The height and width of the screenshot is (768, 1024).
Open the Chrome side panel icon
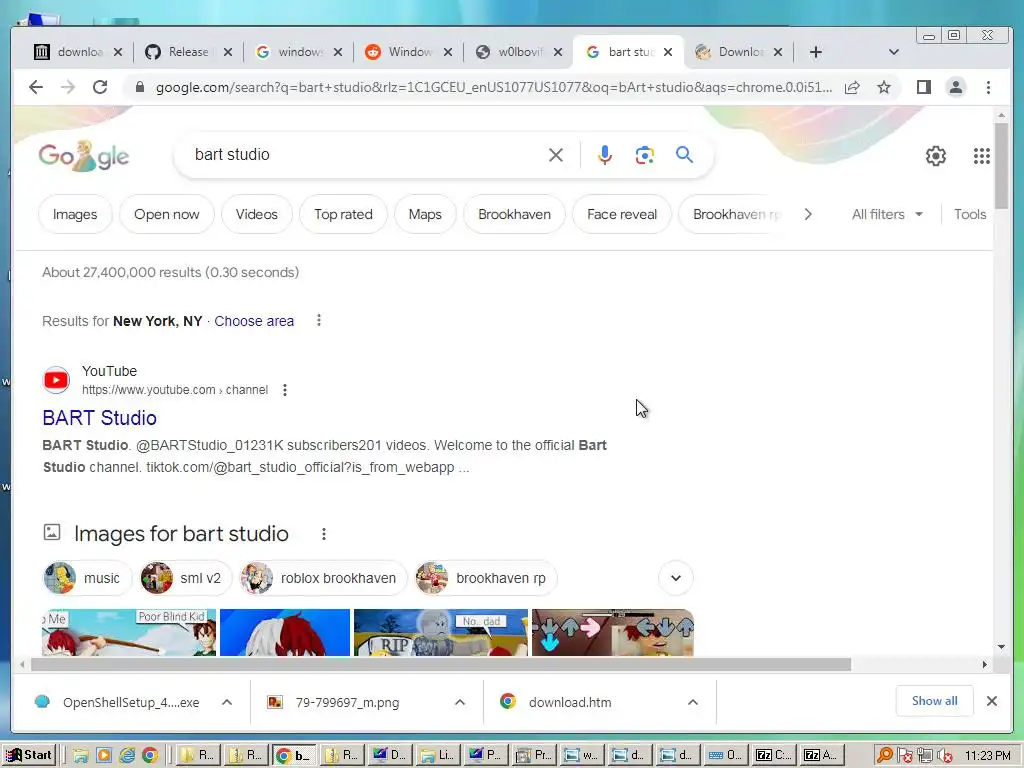(923, 87)
